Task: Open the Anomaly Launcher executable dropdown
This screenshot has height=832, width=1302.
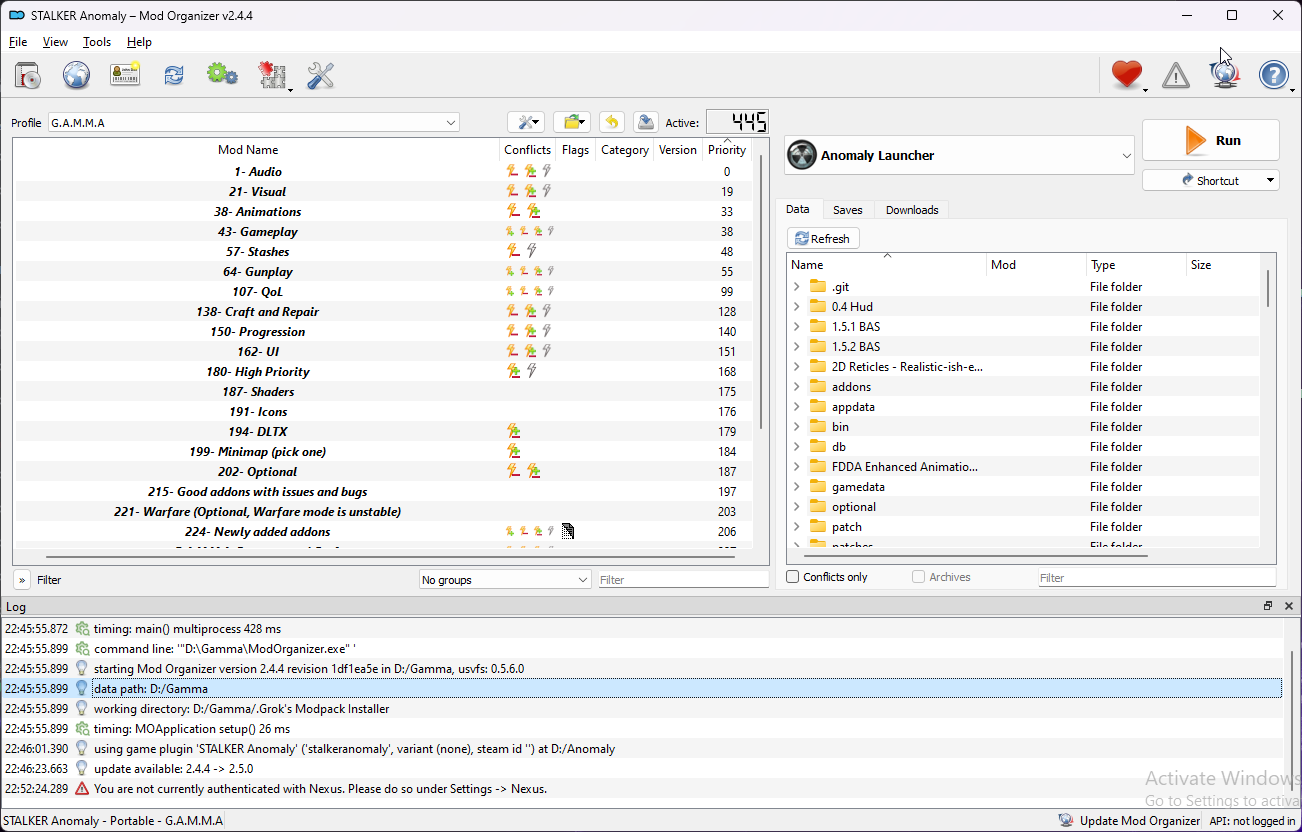Action: tap(960, 155)
